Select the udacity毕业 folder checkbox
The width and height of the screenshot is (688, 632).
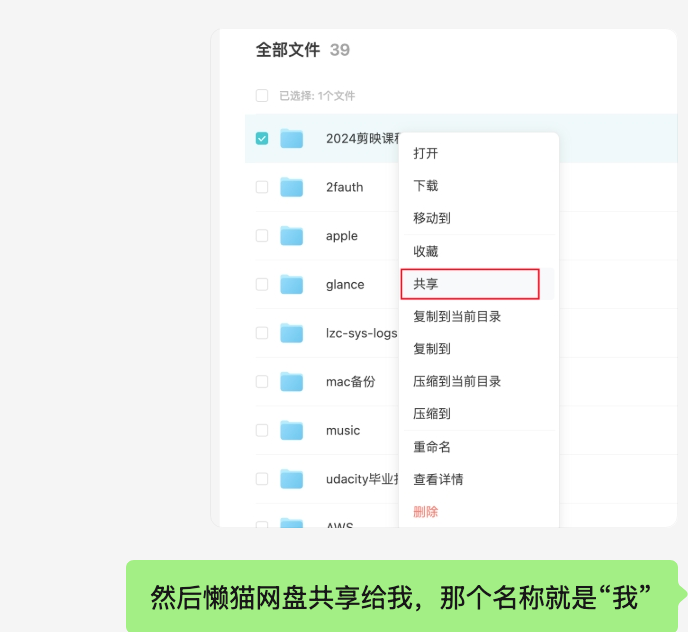tap(262, 479)
